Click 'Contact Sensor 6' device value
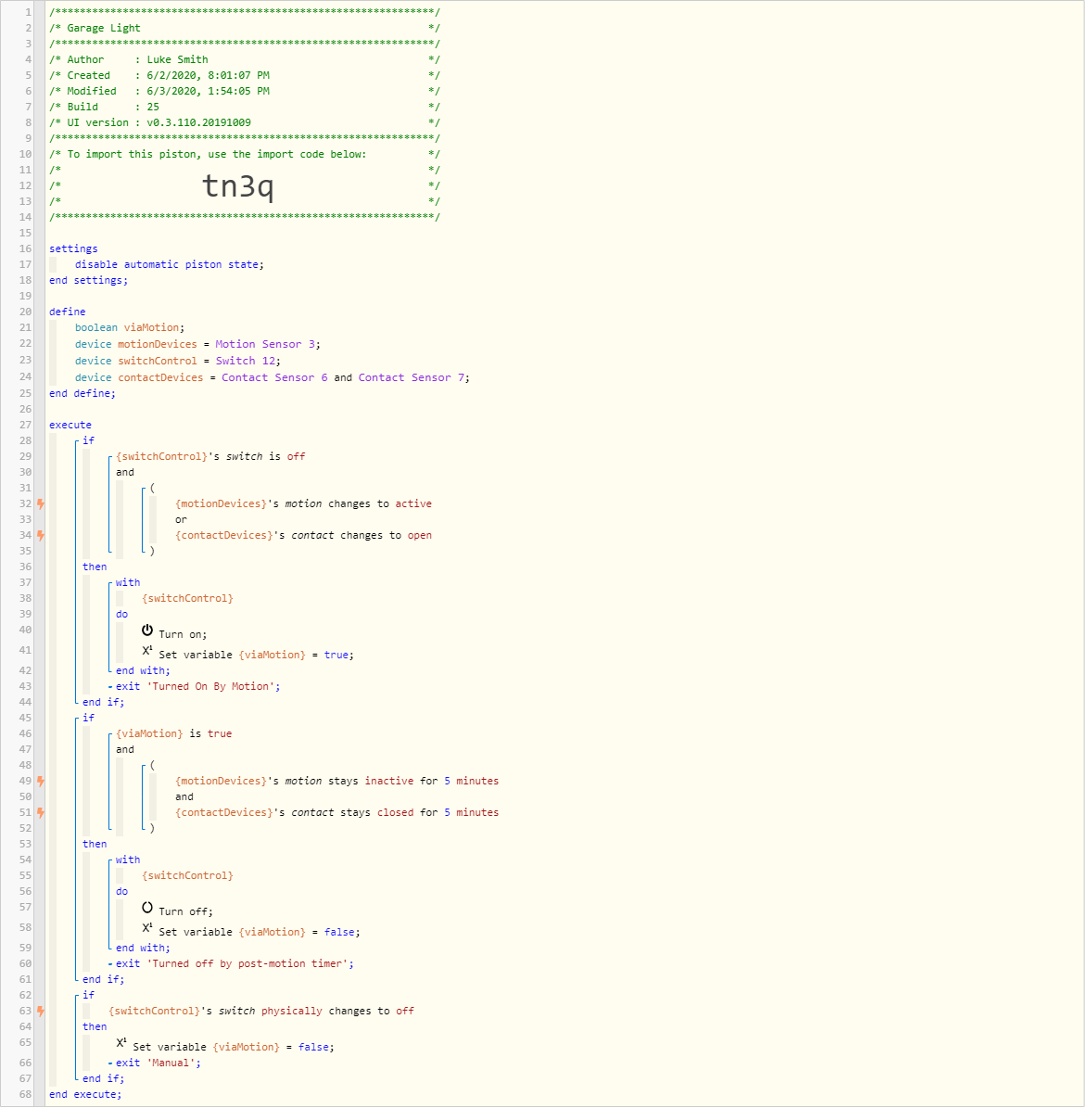This screenshot has width=1092, height=1108. (x=274, y=378)
